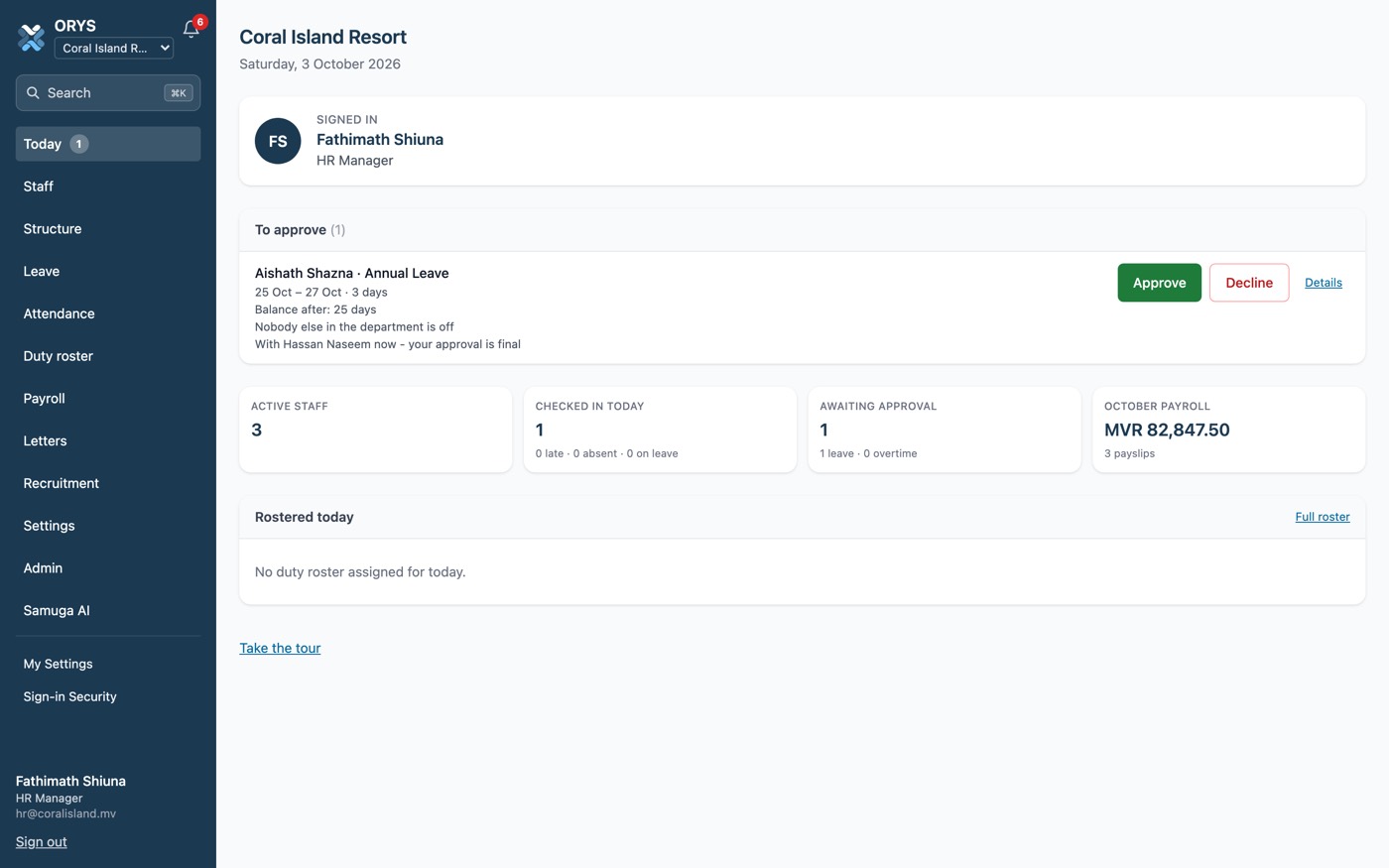
Task: View Details of leave request
Action: click(1323, 283)
